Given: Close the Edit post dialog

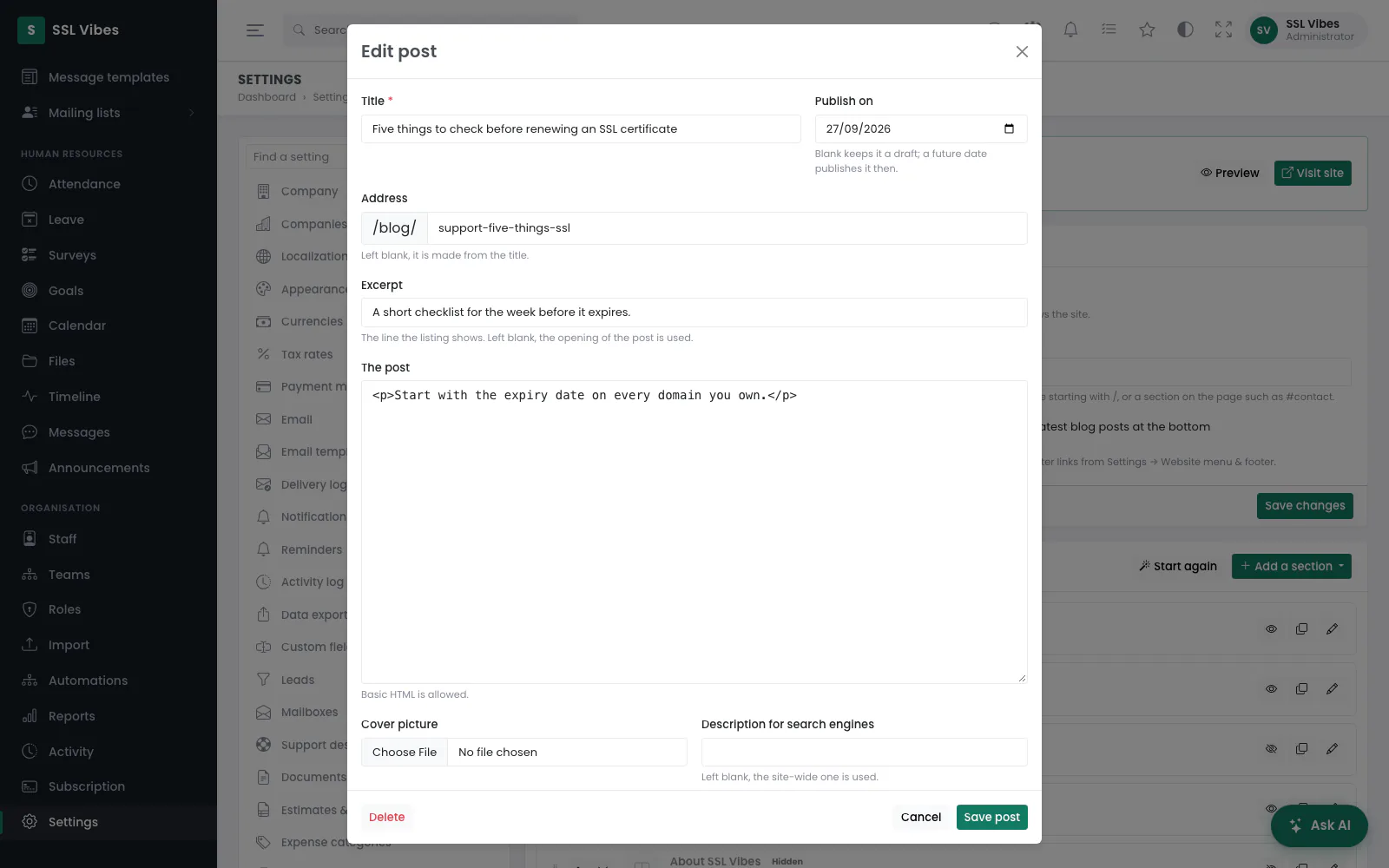Looking at the screenshot, I should [1022, 51].
